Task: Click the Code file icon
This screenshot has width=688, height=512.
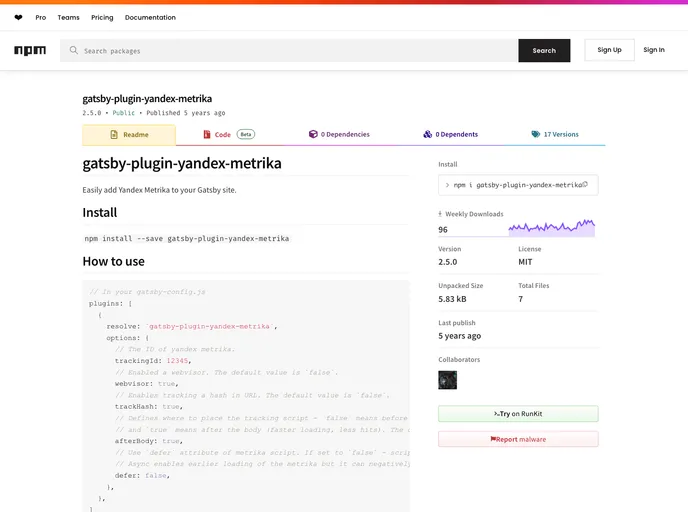Action: point(207,134)
